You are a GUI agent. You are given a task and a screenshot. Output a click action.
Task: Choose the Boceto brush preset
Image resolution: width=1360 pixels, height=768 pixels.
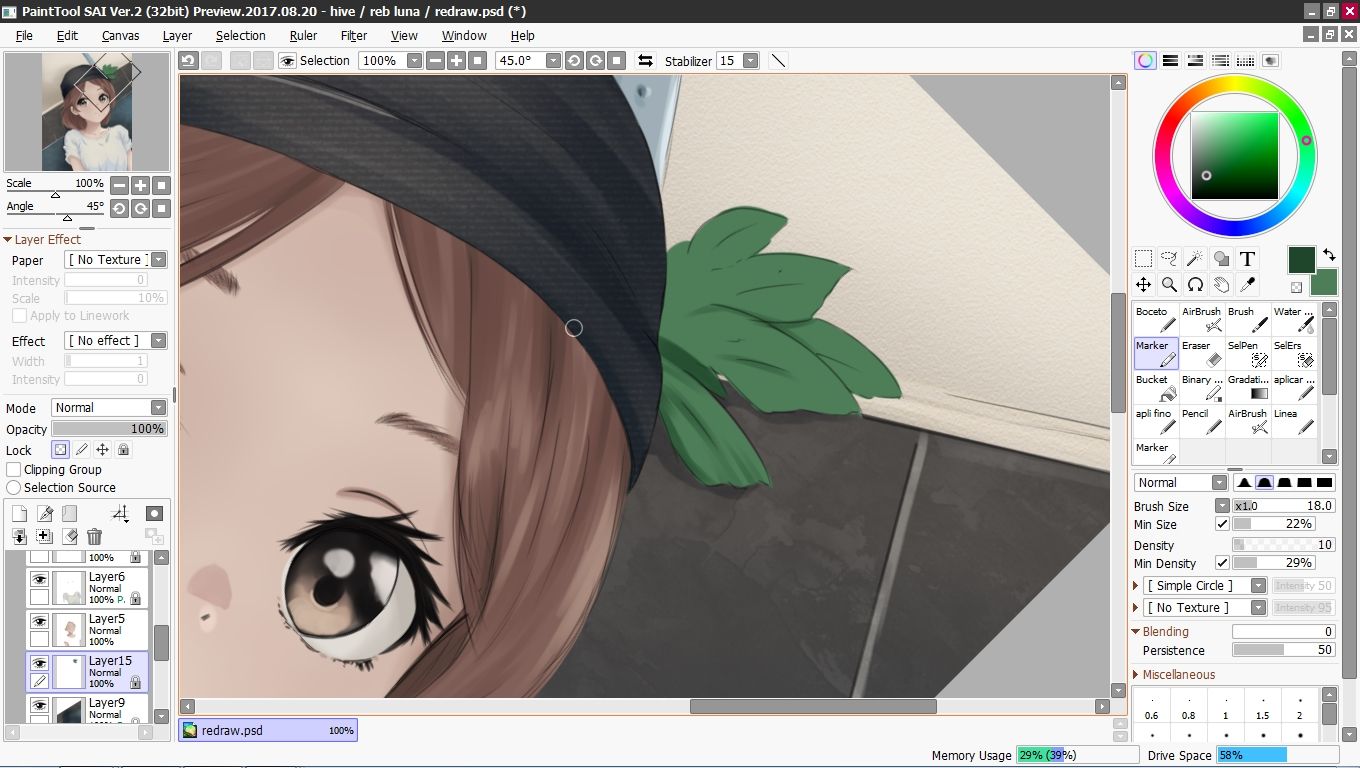[x=1156, y=319]
